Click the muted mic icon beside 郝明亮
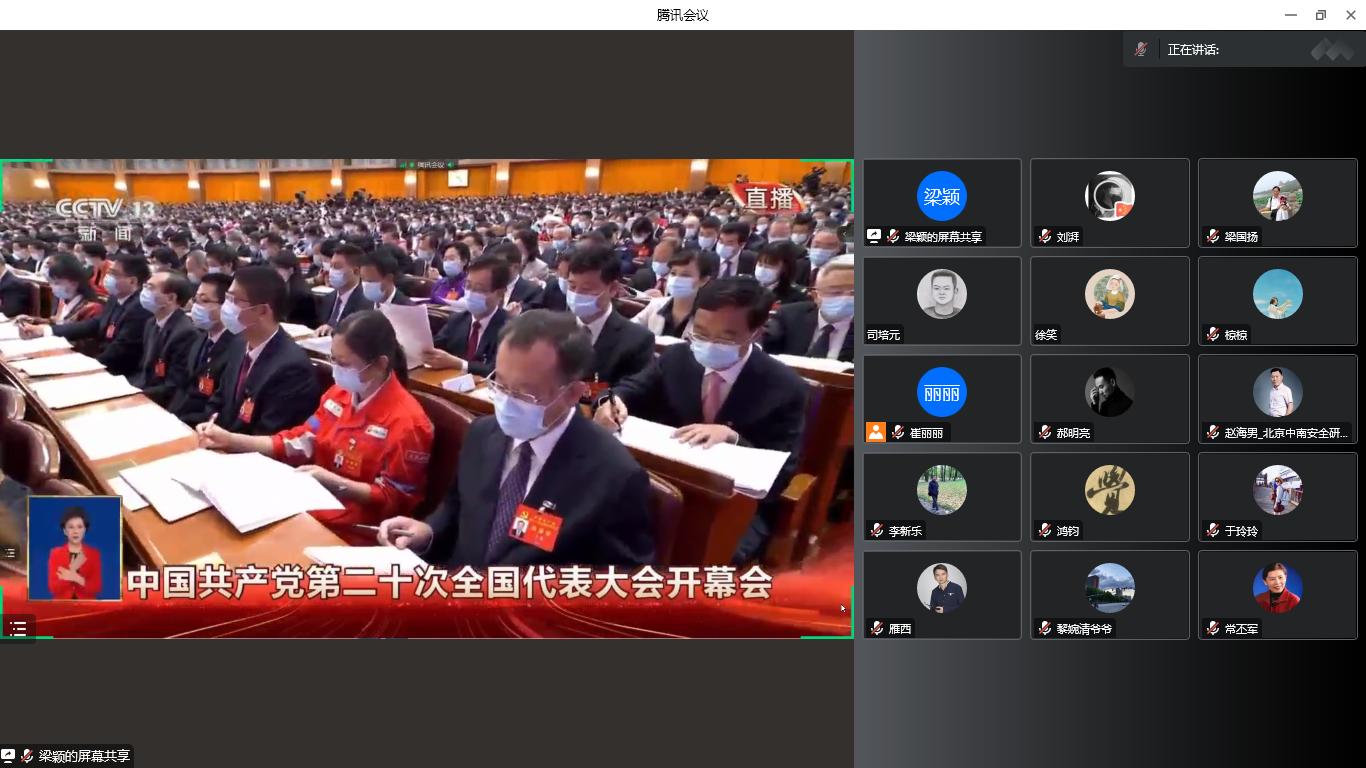The width and height of the screenshot is (1366, 768). pos(1045,433)
